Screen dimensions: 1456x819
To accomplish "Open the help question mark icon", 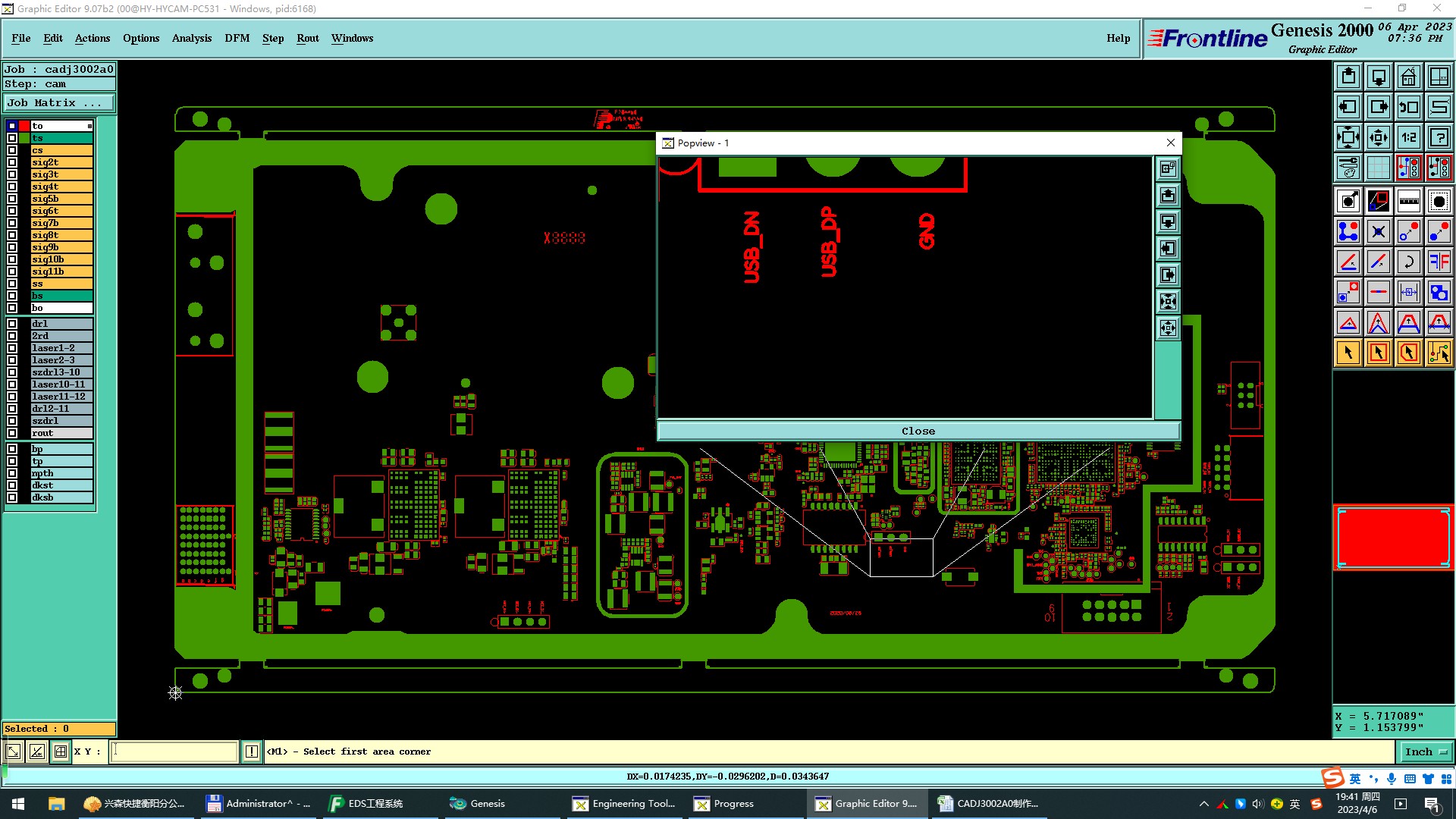I will (1439, 137).
